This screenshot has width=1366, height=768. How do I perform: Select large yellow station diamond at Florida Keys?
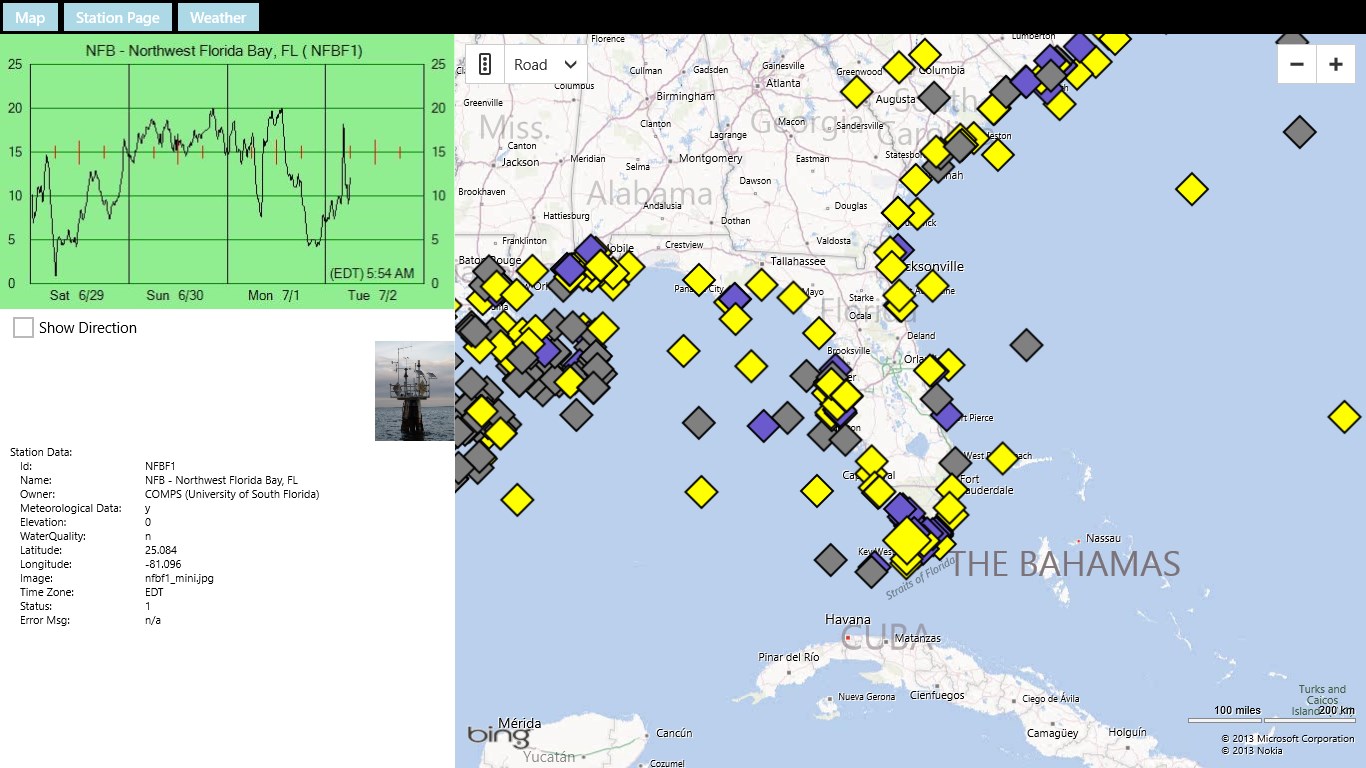click(x=907, y=540)
